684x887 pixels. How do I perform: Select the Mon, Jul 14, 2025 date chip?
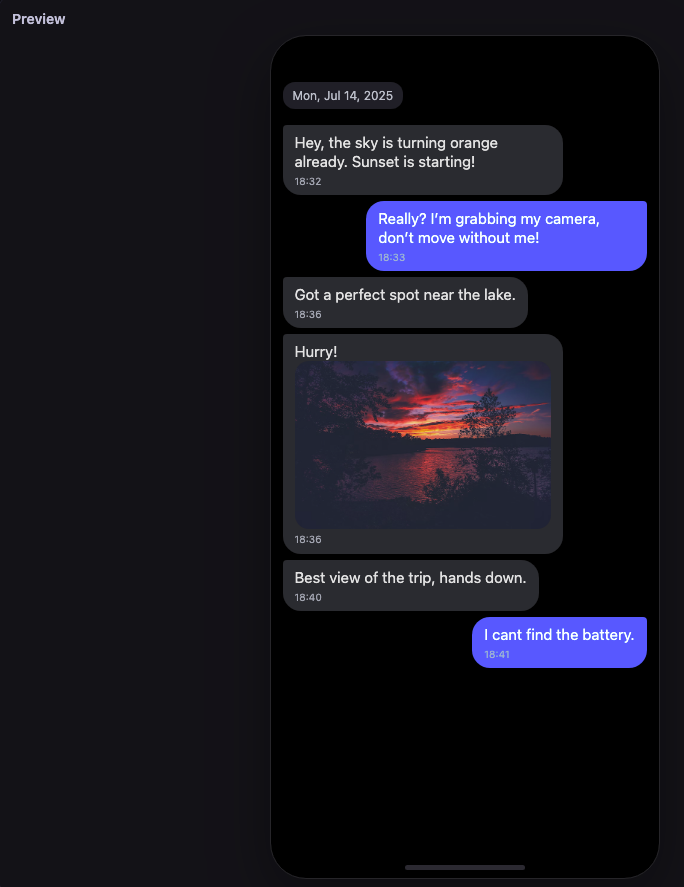(x=343, y=96)
